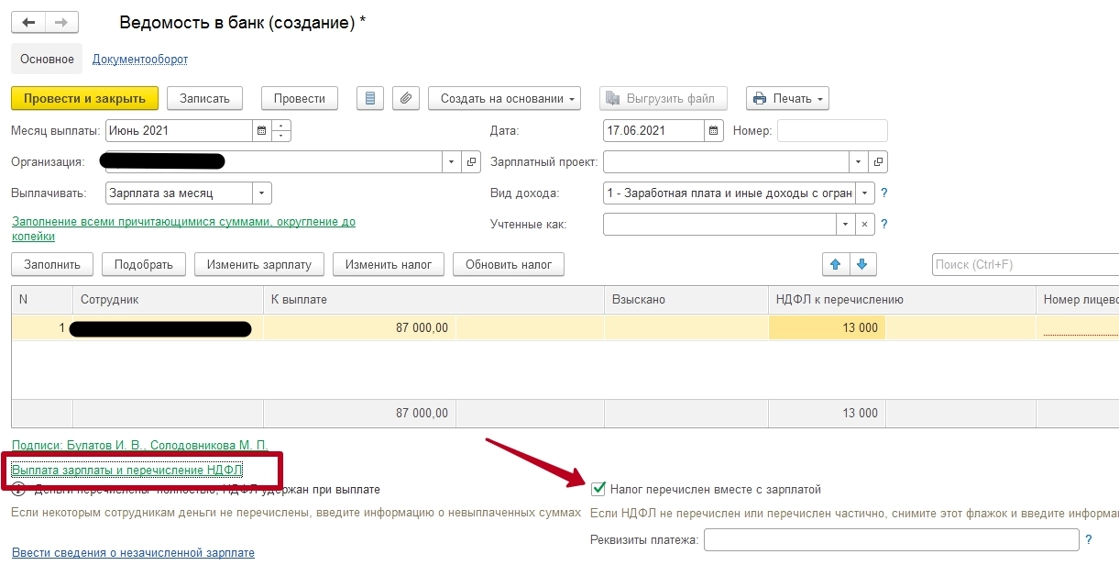The height and width of the screenshot is (576, 1119).
Task: Click help question mark near Вид дохода
Action: (884, 193)
